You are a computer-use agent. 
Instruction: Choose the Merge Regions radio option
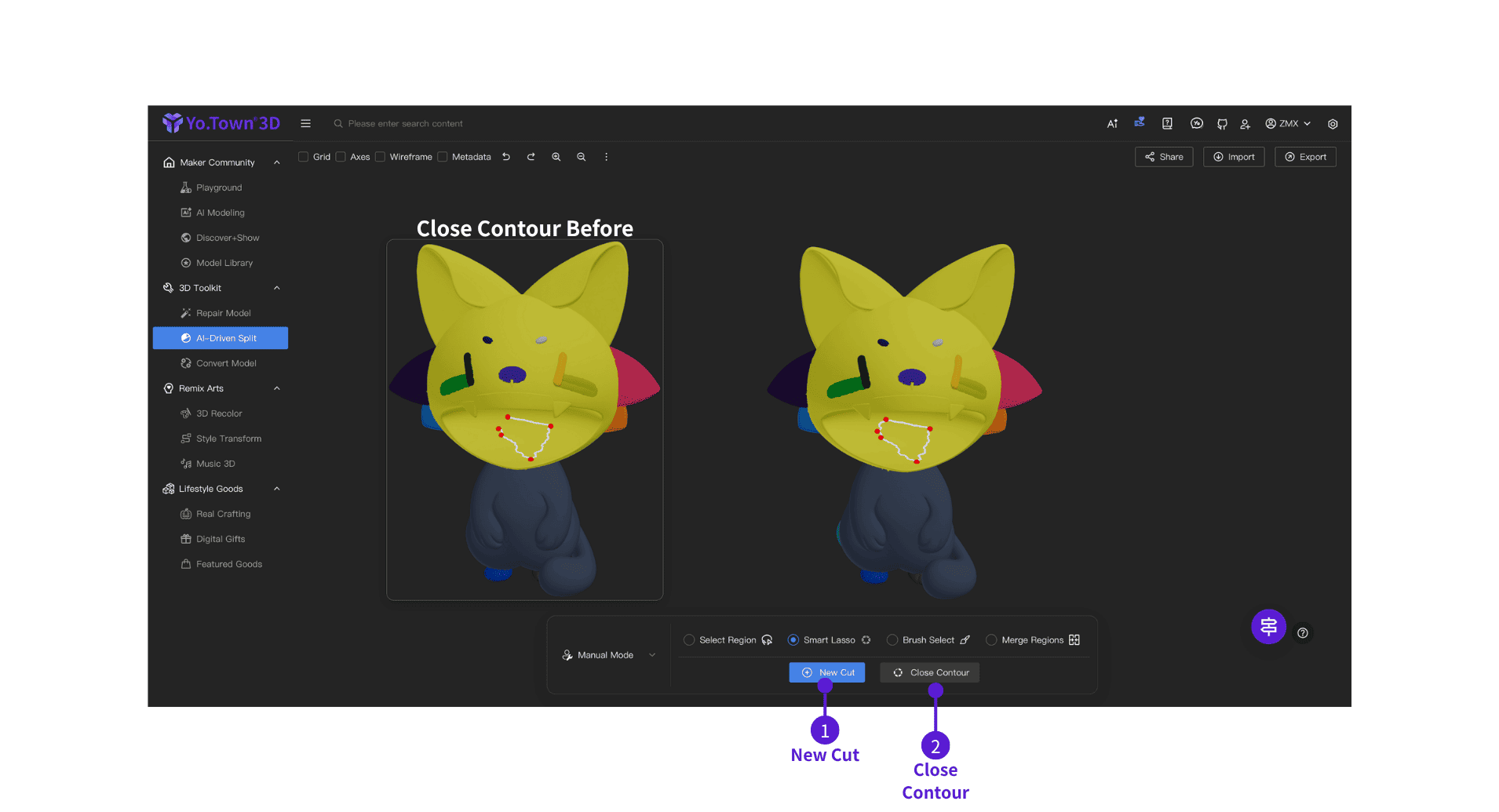click(x=991, y=640)
